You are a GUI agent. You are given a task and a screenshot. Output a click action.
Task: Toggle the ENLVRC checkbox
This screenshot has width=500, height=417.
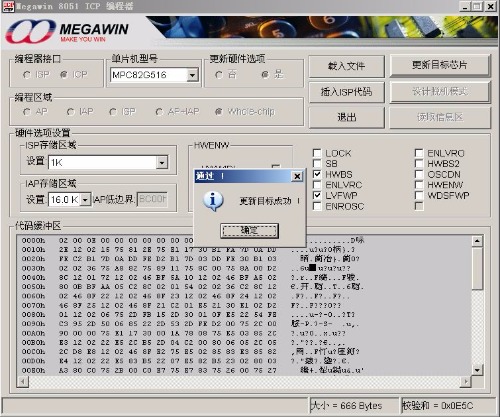317,185
